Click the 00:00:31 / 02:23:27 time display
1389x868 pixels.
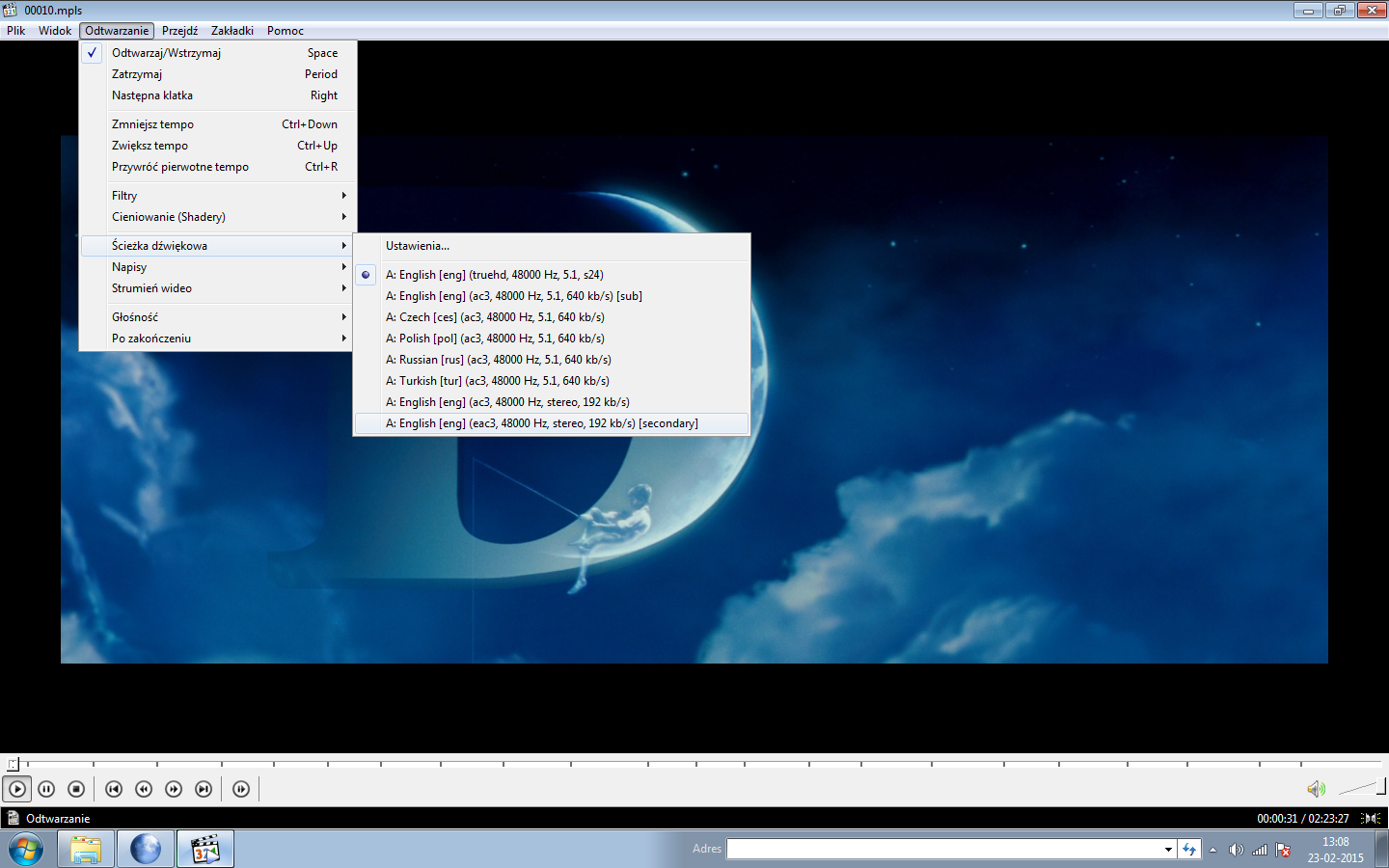click(x=1303, y=818)
